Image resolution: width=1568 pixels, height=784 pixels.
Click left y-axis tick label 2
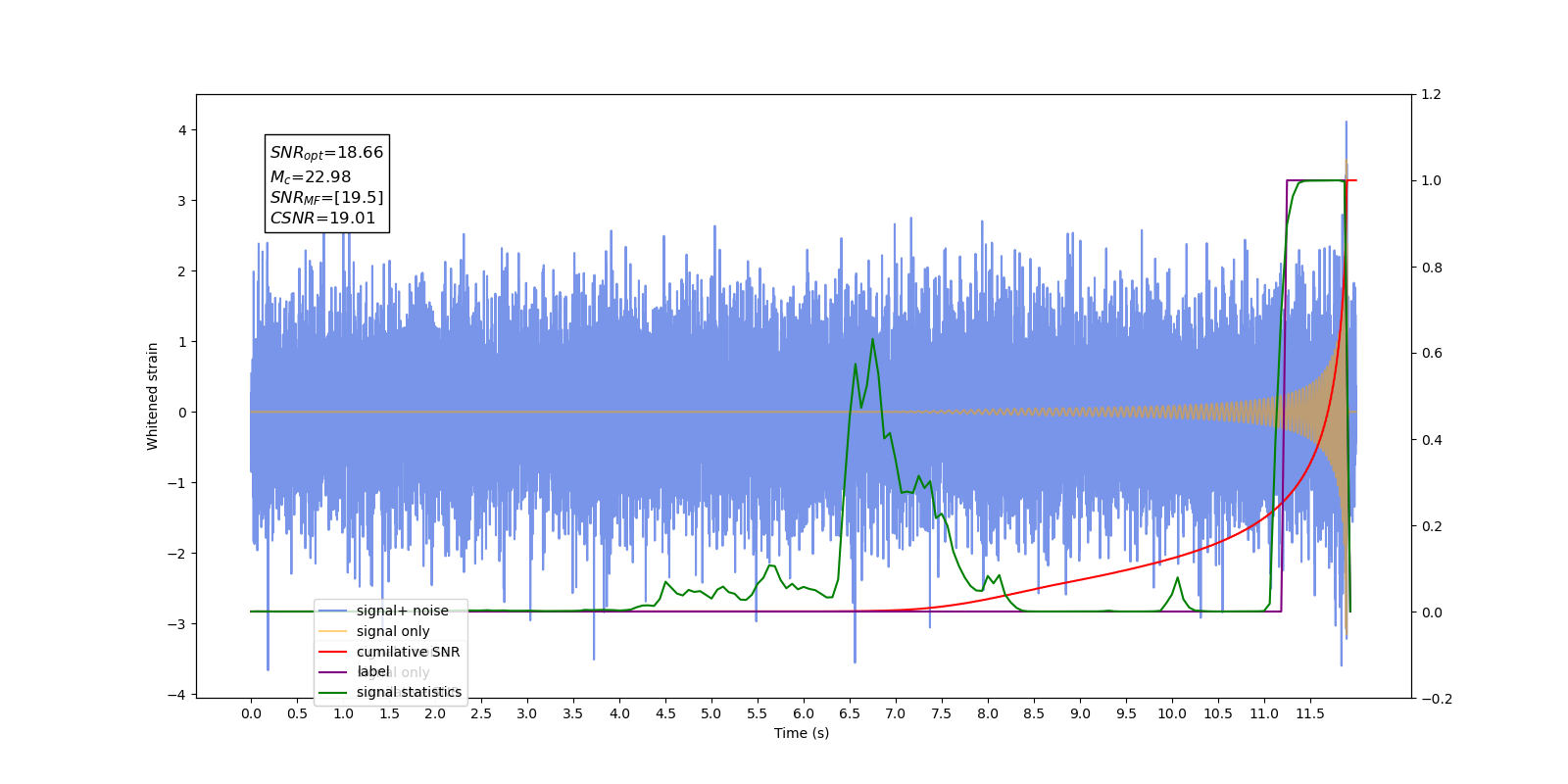pyautogui.click(x=182, y=271)
